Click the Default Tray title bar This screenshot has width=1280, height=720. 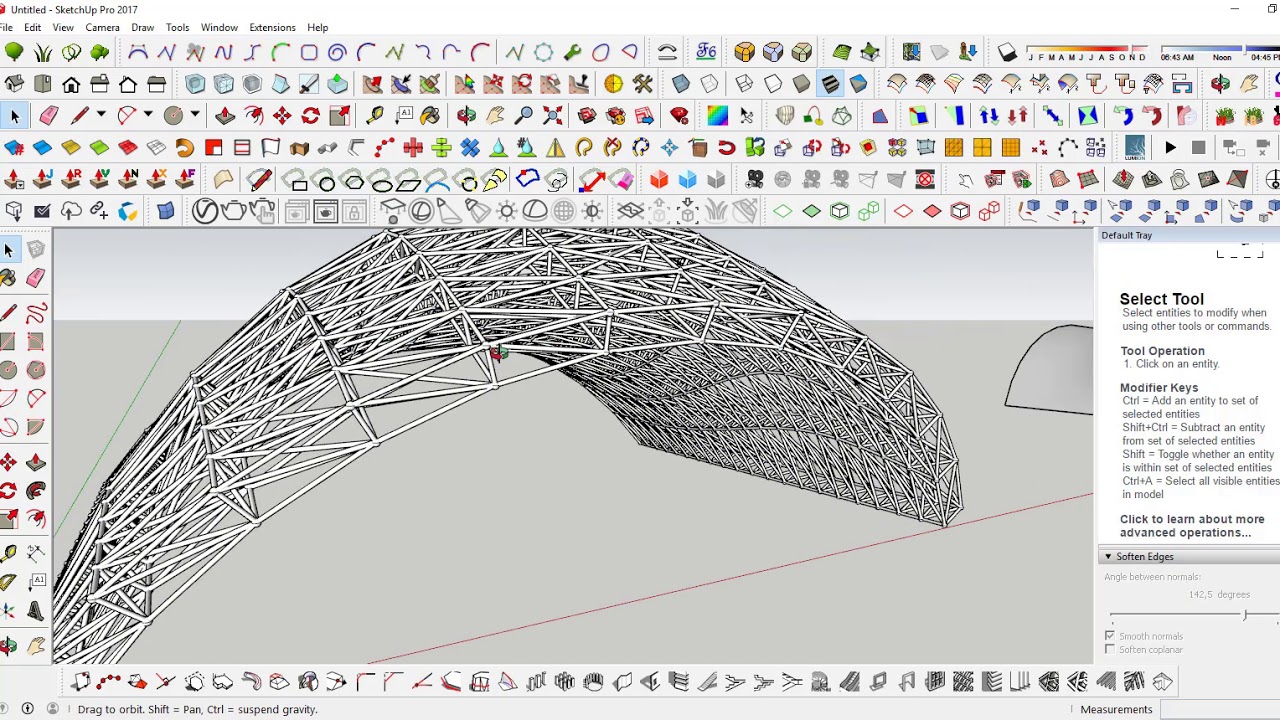pyautogui.click(x=1188, y=236)
